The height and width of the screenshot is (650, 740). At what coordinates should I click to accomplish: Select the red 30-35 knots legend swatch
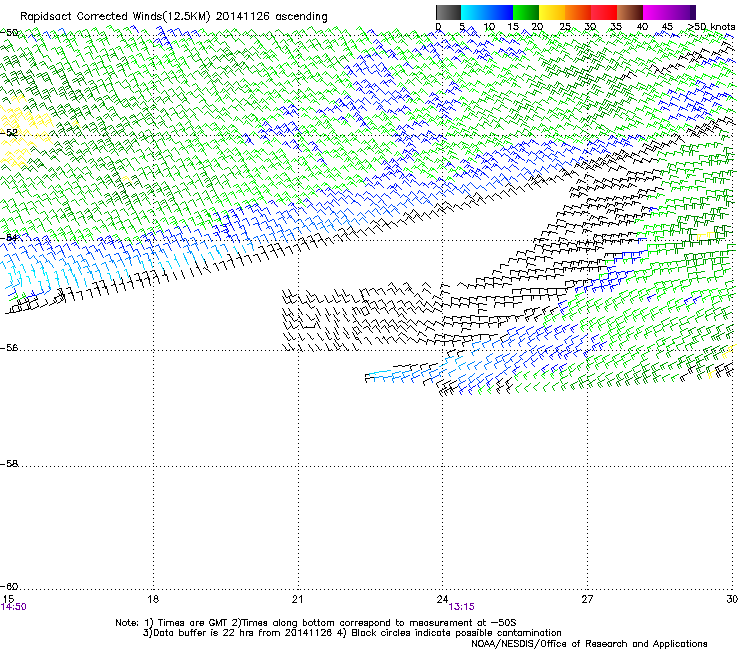(604, 12)
